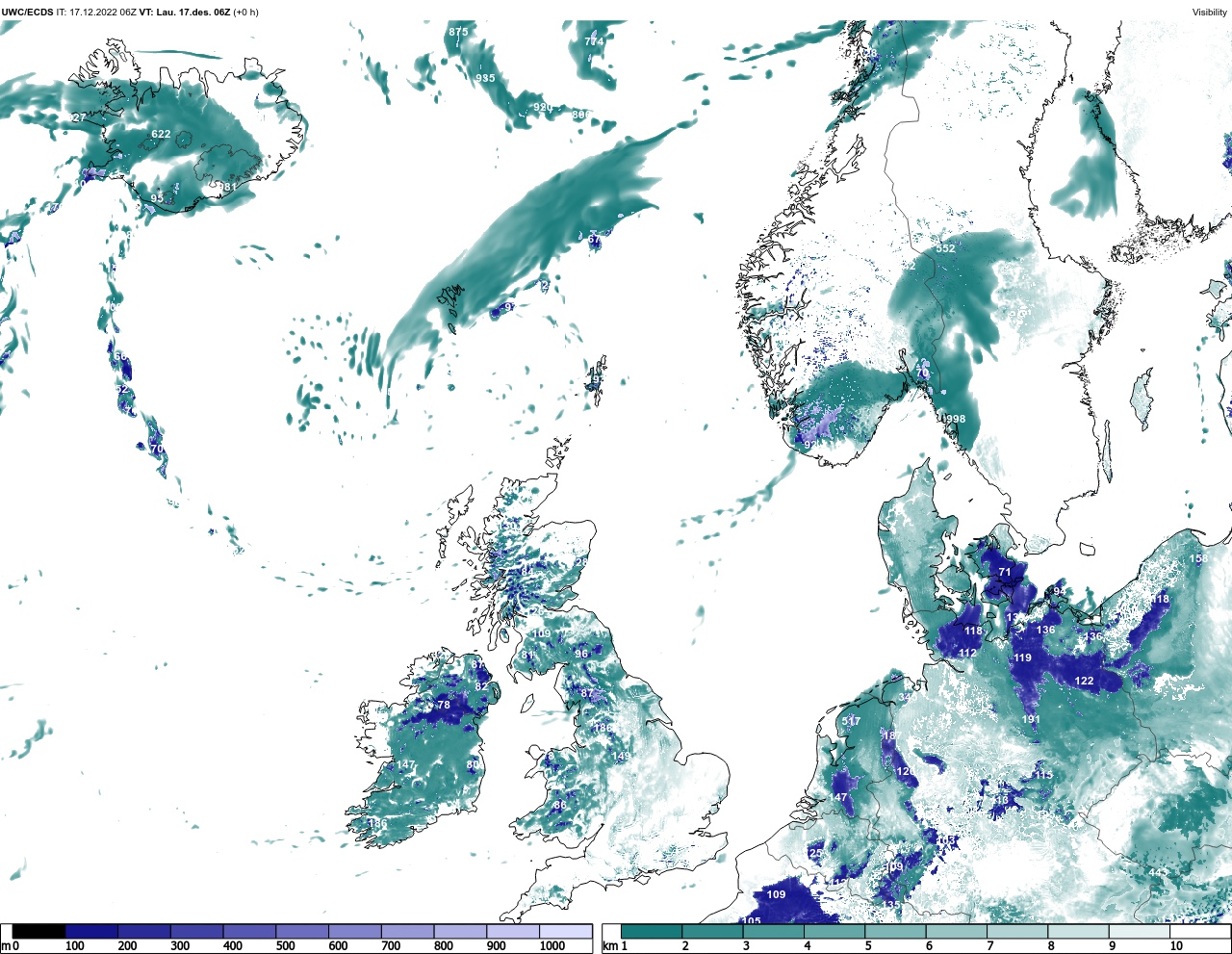Screen dimensions: 1232x954
Task: Select the 400–500 m legend swatch
Action: [x=249, y=932]
